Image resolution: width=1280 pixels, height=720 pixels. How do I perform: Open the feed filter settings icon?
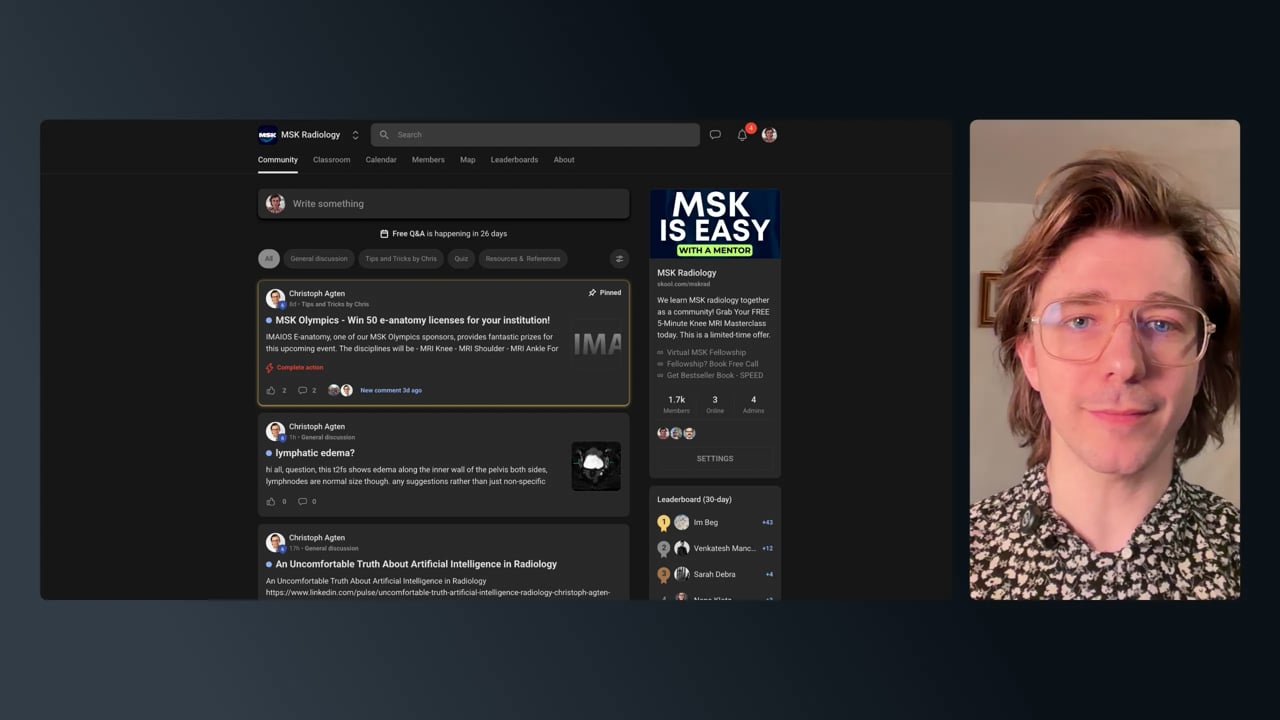click(619, 259)
